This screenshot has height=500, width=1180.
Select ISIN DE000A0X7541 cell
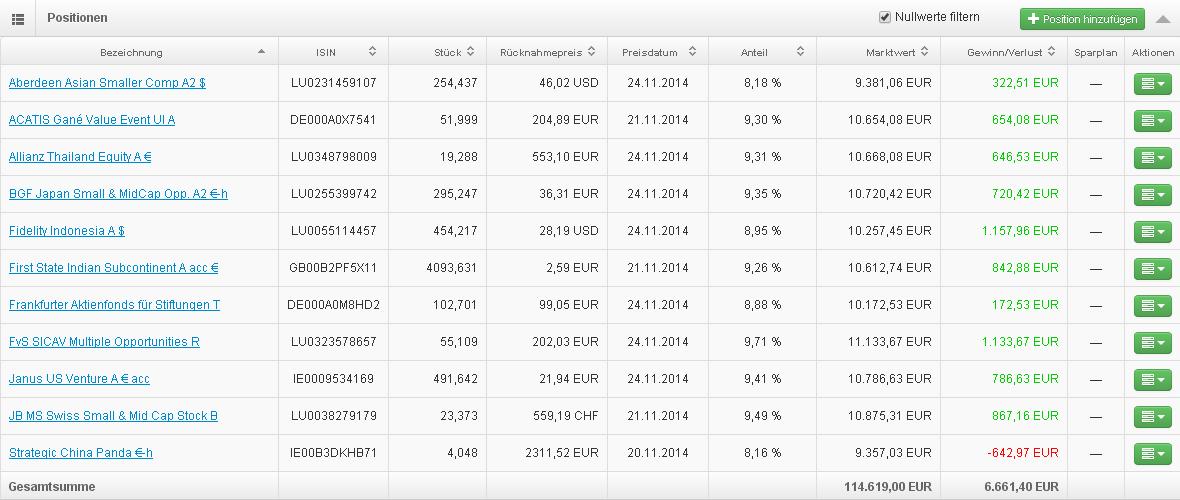tap(333, 120)
